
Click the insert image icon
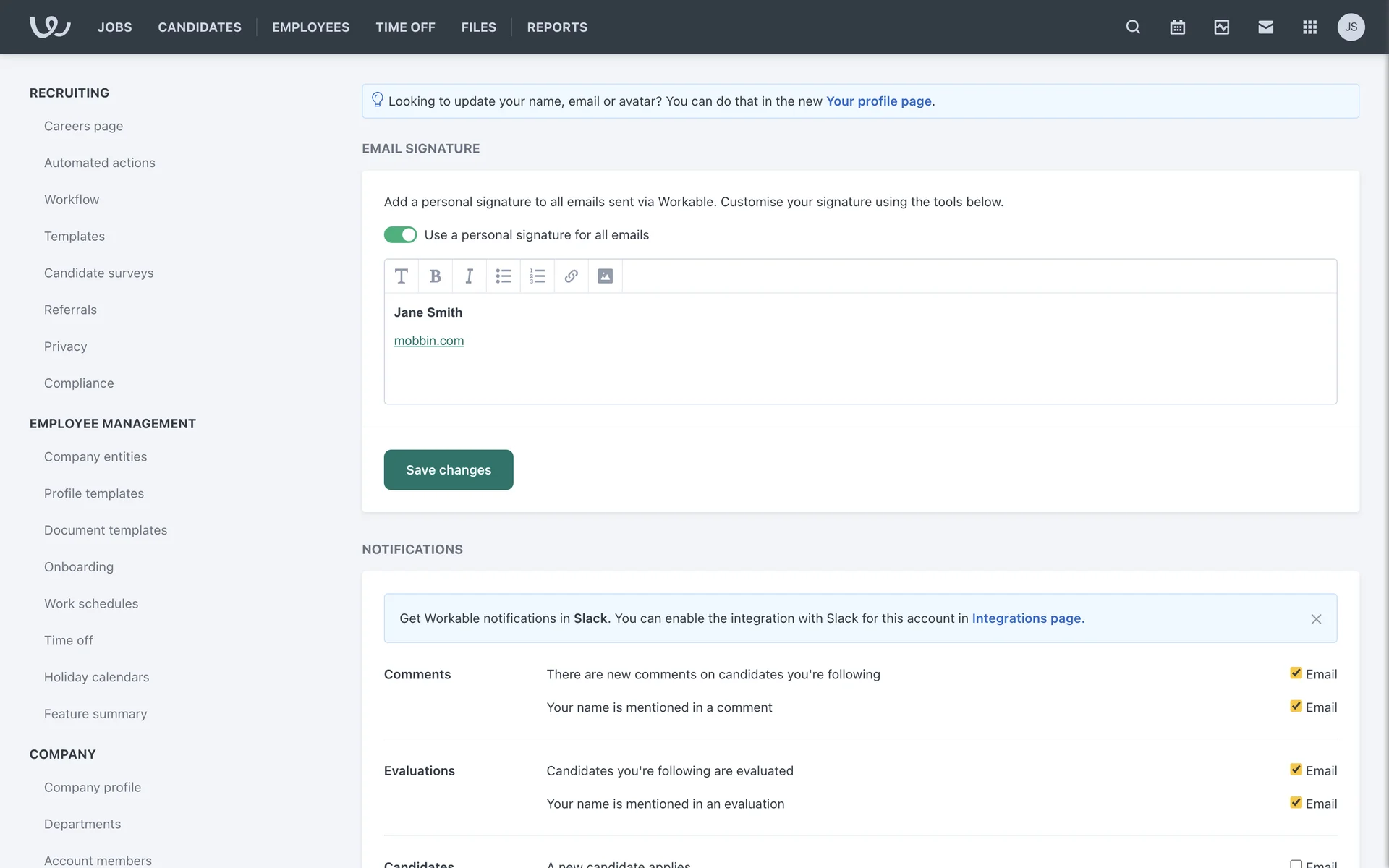[605, 276]
